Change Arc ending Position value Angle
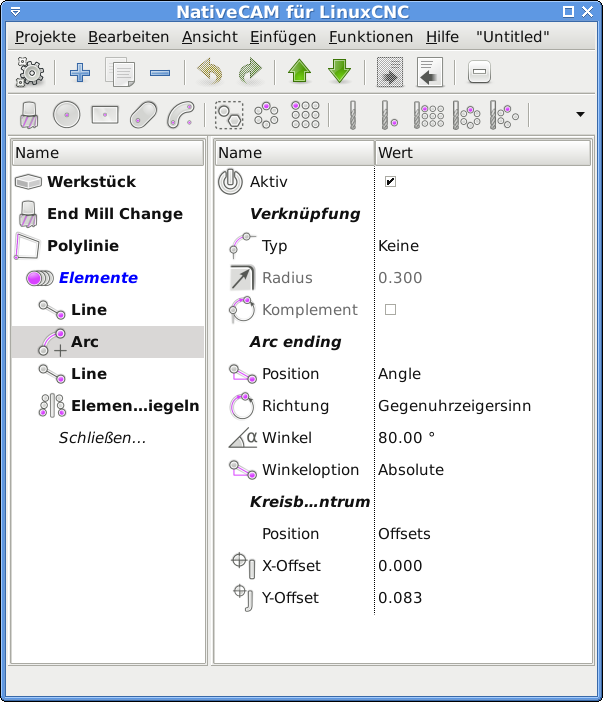 [x=399, y=374]
